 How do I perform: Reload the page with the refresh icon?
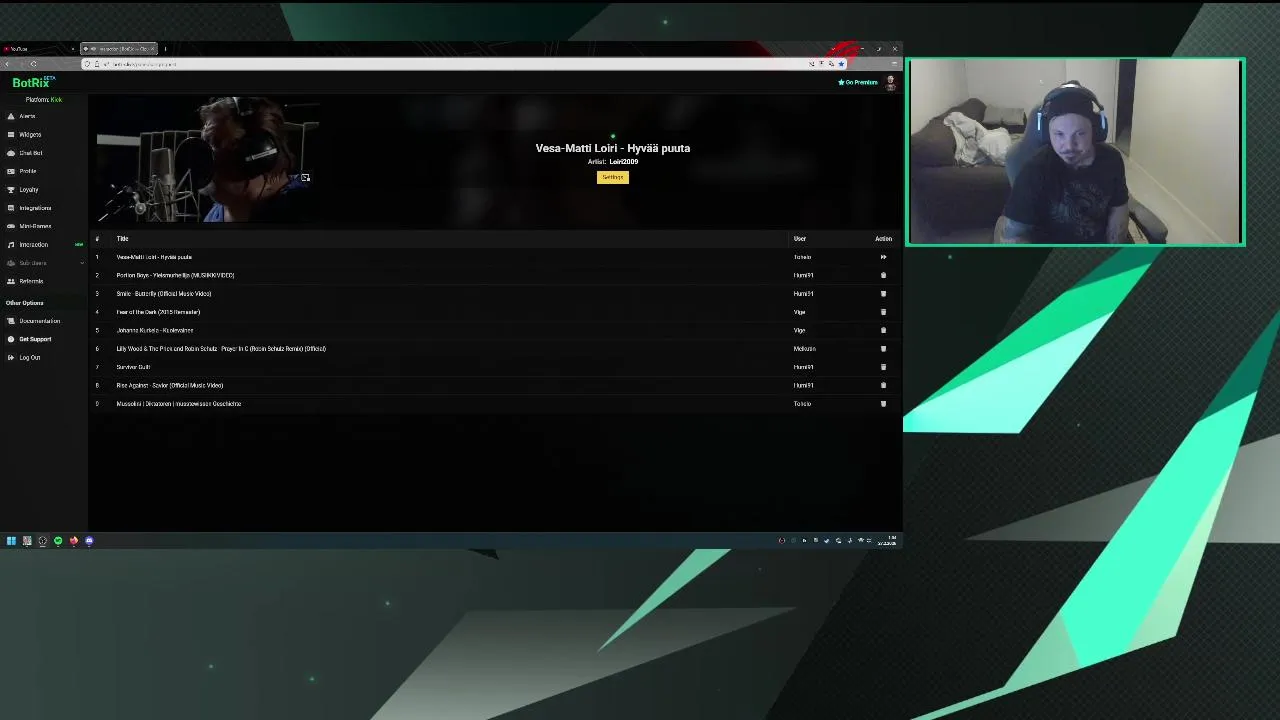33,64
